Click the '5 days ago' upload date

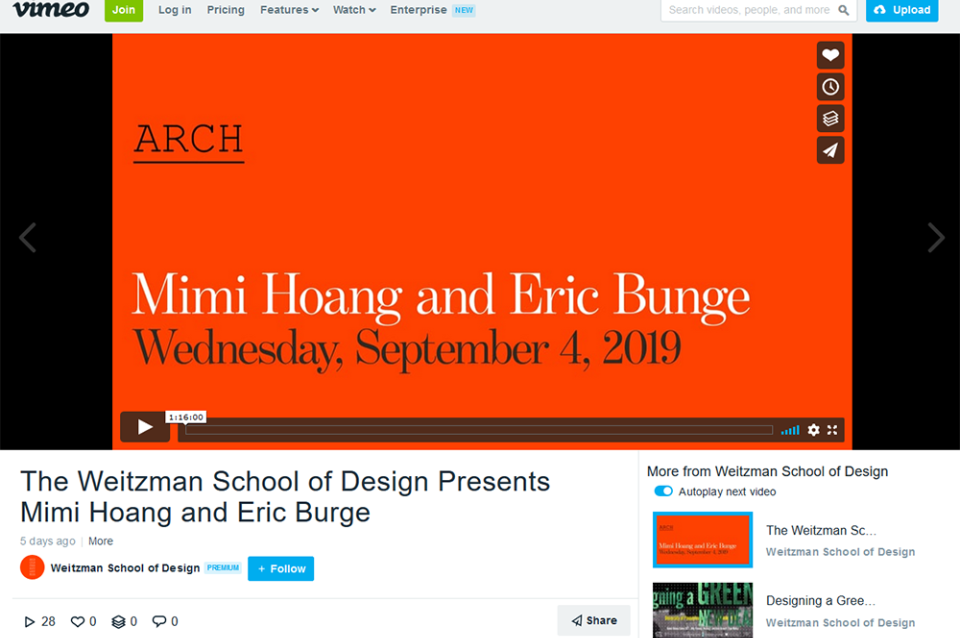[x=48, y=541]
